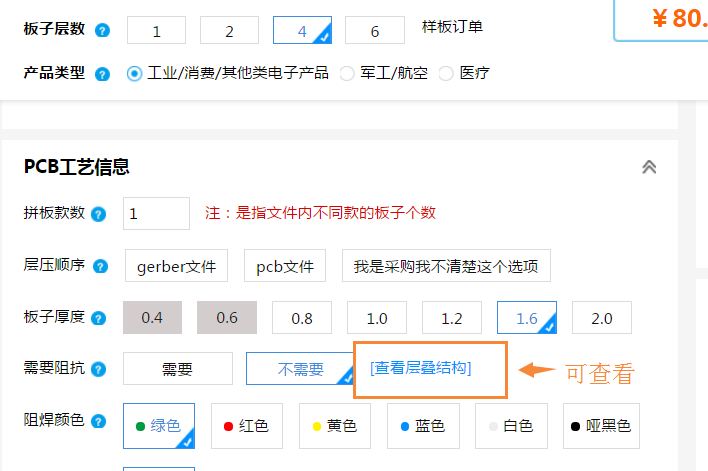This screenshot has height=471, width=708.
Task: Collapse the PCB工艺信息 section
Action: (x=649, y=167)
